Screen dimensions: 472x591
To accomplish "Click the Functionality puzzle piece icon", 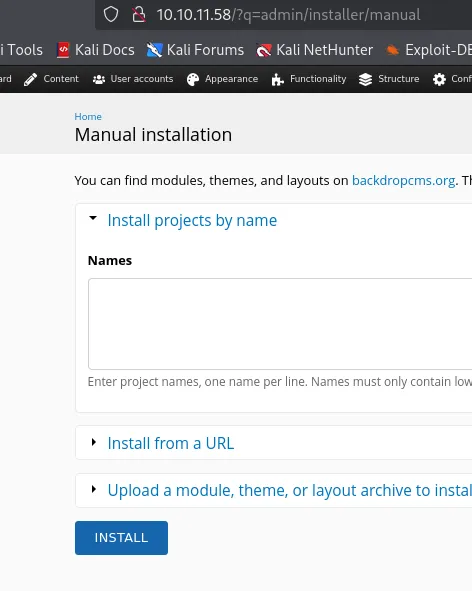I will coord(277,79).
